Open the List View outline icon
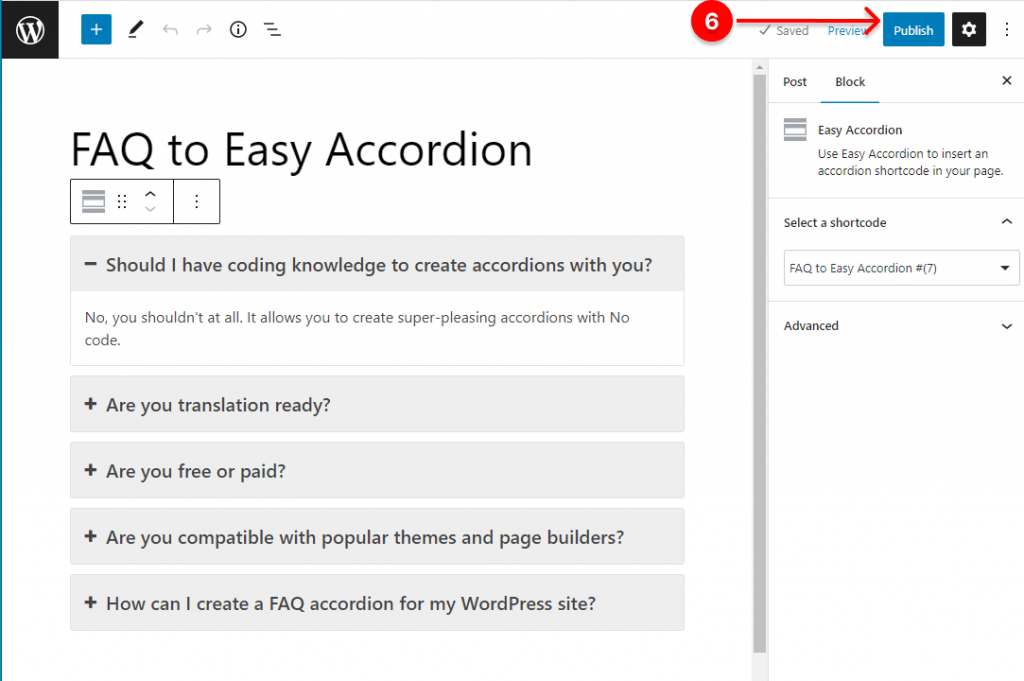This screenshot has width=1024, height=681. click(272, 29)
